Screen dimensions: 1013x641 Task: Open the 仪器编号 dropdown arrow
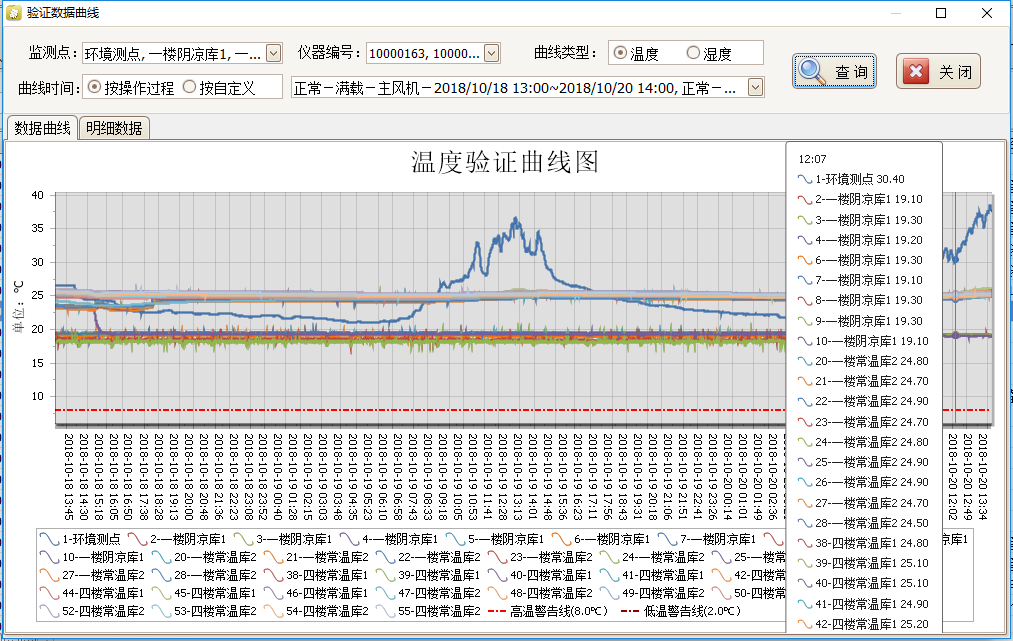tap(492, 53)
